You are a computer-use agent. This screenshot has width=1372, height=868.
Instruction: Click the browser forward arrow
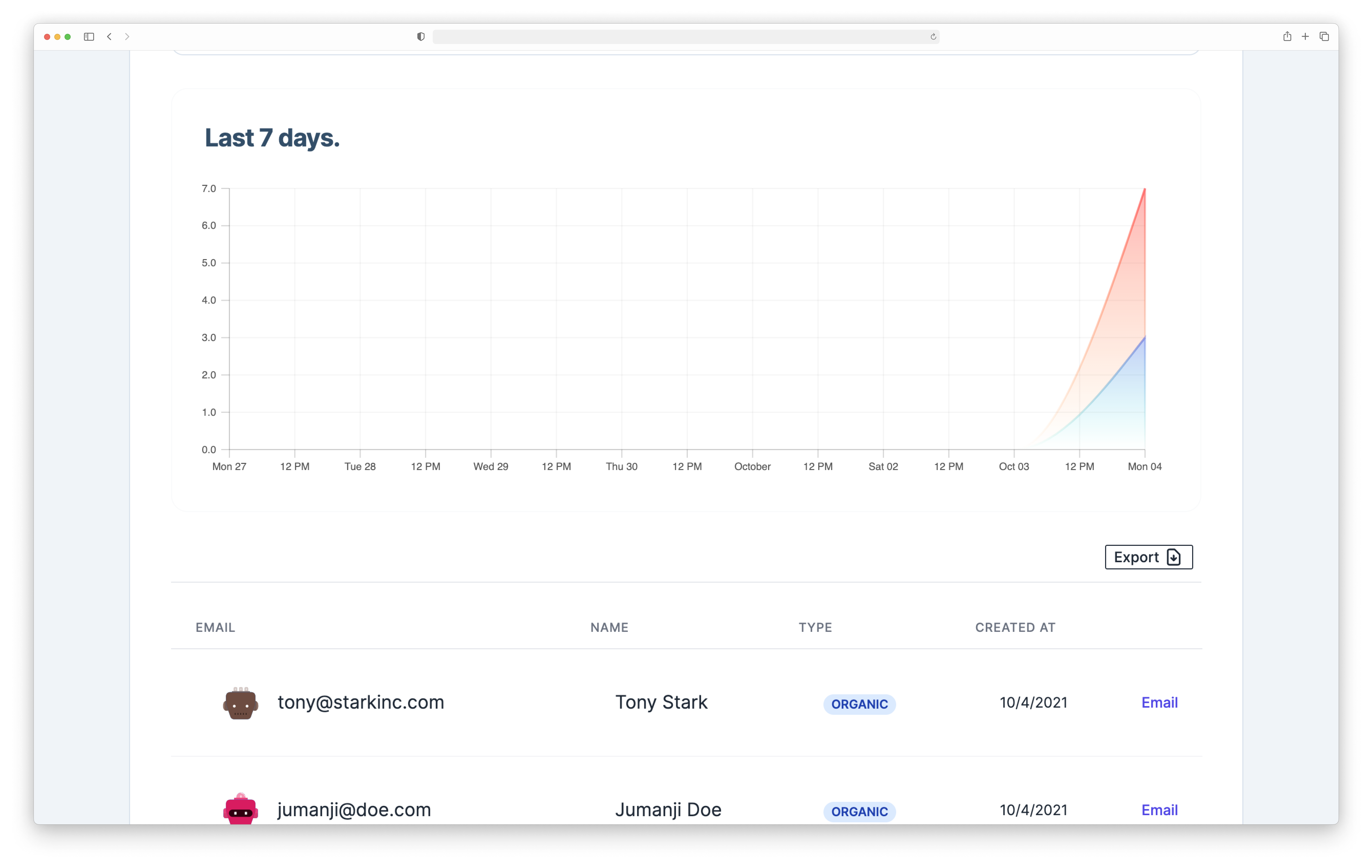click(x=127, y=36)
